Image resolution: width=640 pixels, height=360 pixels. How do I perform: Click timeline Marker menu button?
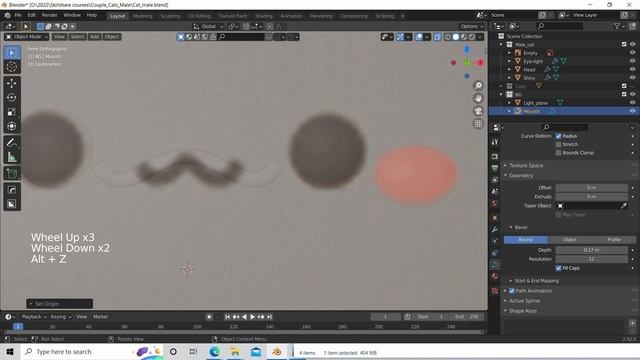pos(100,317)
